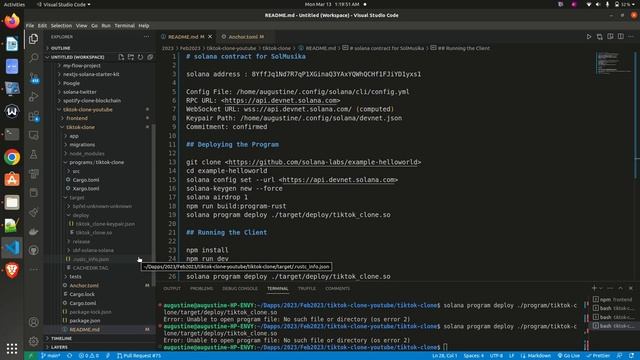Expand the migrations folder
640x360 pixels.
point(82,144)
